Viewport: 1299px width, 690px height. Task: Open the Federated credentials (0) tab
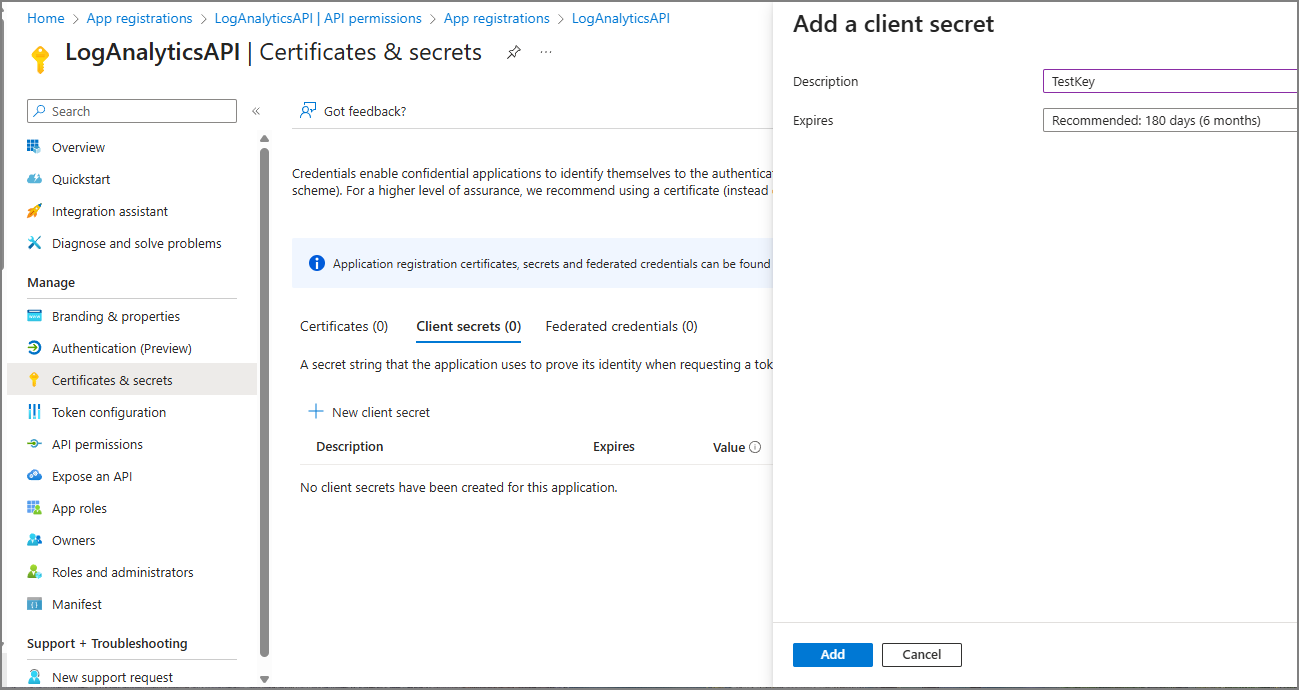[x=621, y=326]
